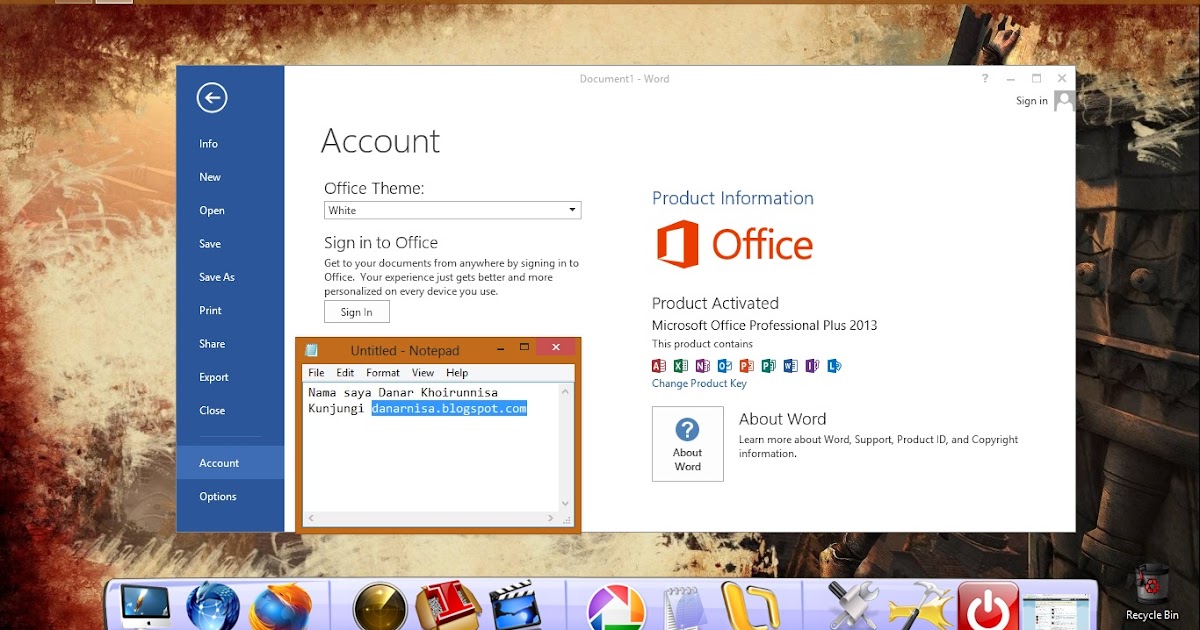Click the OneNote icon under product contents

(x=703, y=366)
